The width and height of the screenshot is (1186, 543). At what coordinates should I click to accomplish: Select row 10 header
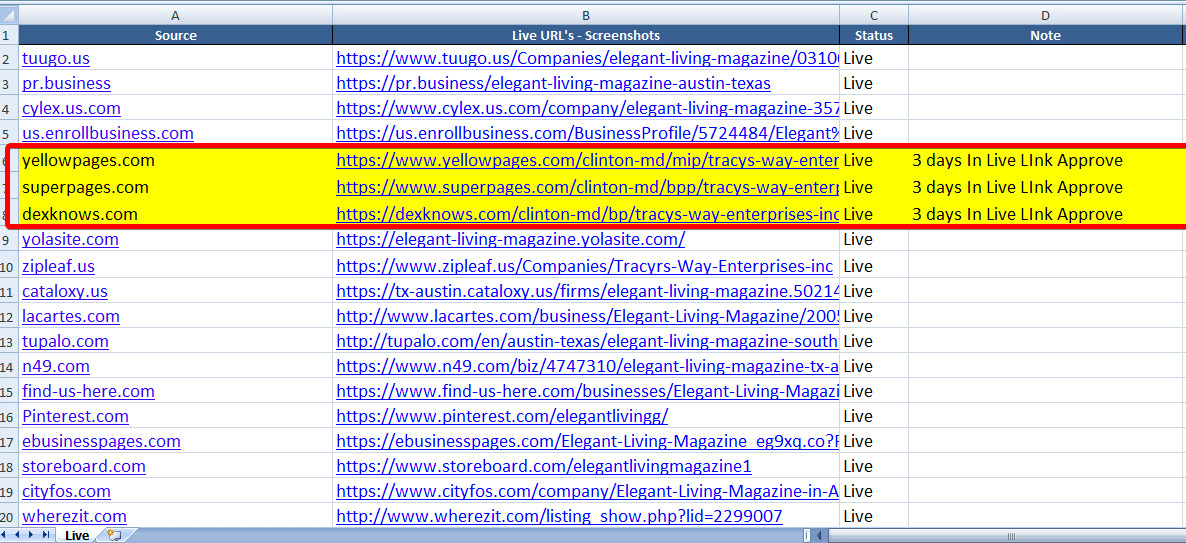(x=9, y=266)
